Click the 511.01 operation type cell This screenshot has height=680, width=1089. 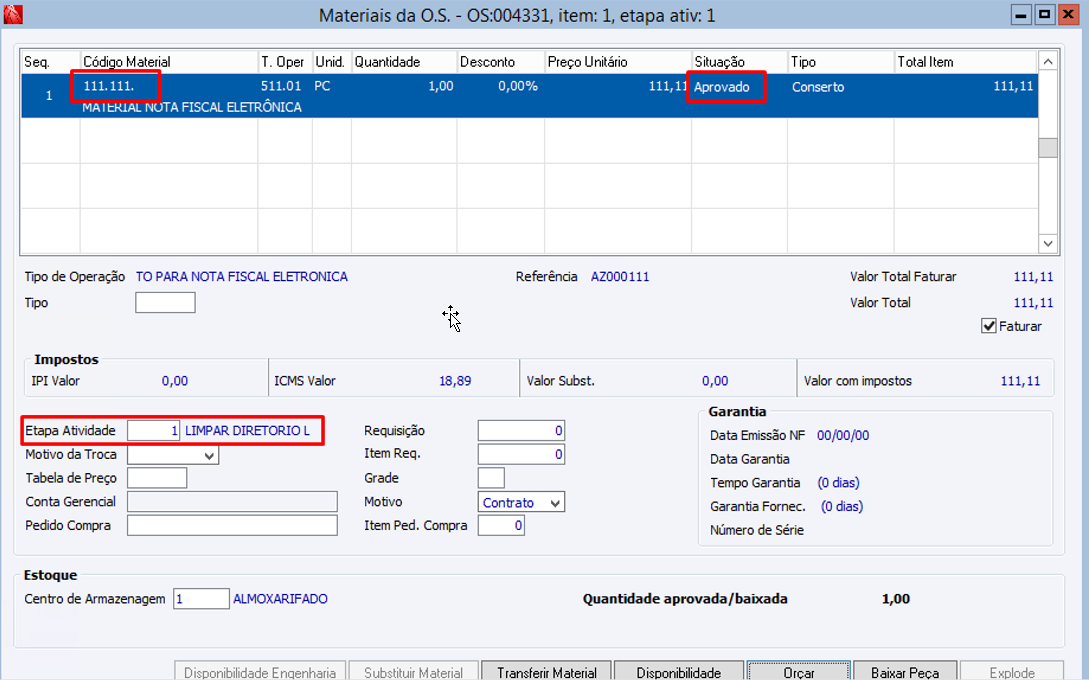pyautogui.click(x=281, y=87)
